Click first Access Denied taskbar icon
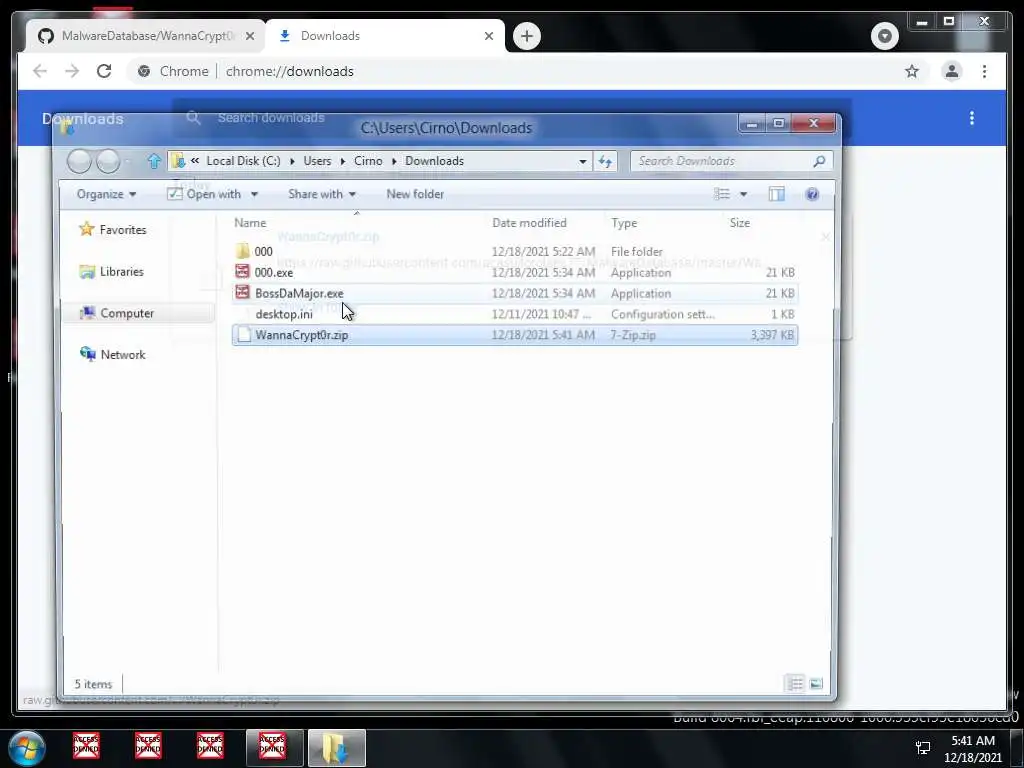 point(86,745)
